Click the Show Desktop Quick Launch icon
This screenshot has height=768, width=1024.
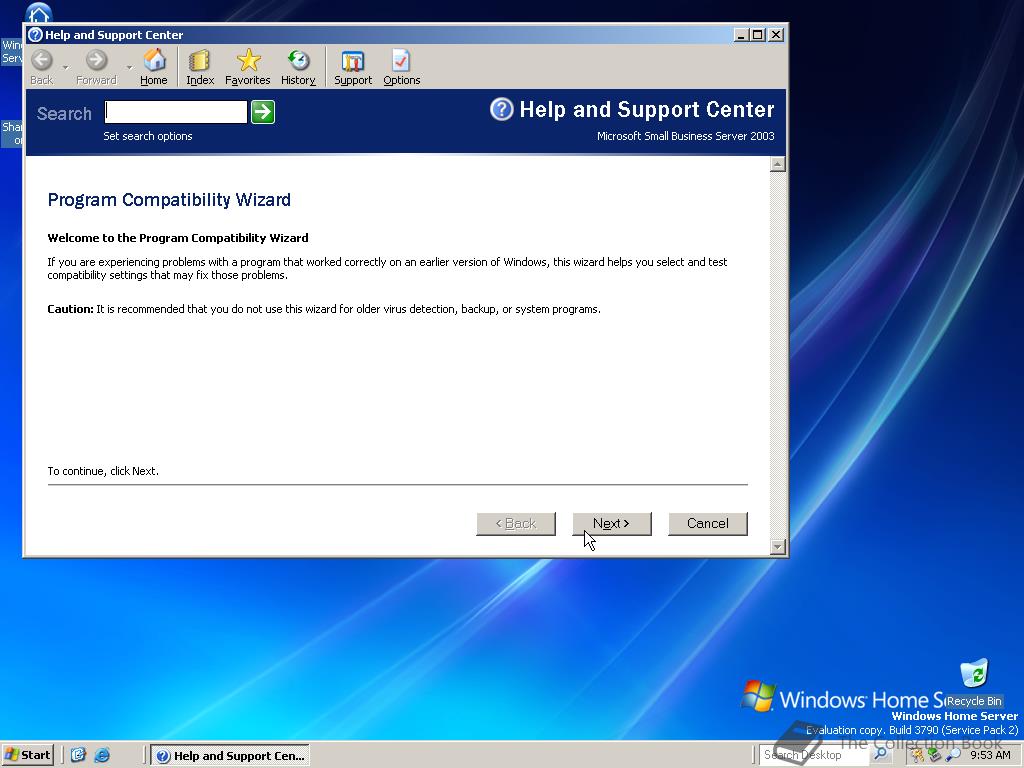pos(78,755)
